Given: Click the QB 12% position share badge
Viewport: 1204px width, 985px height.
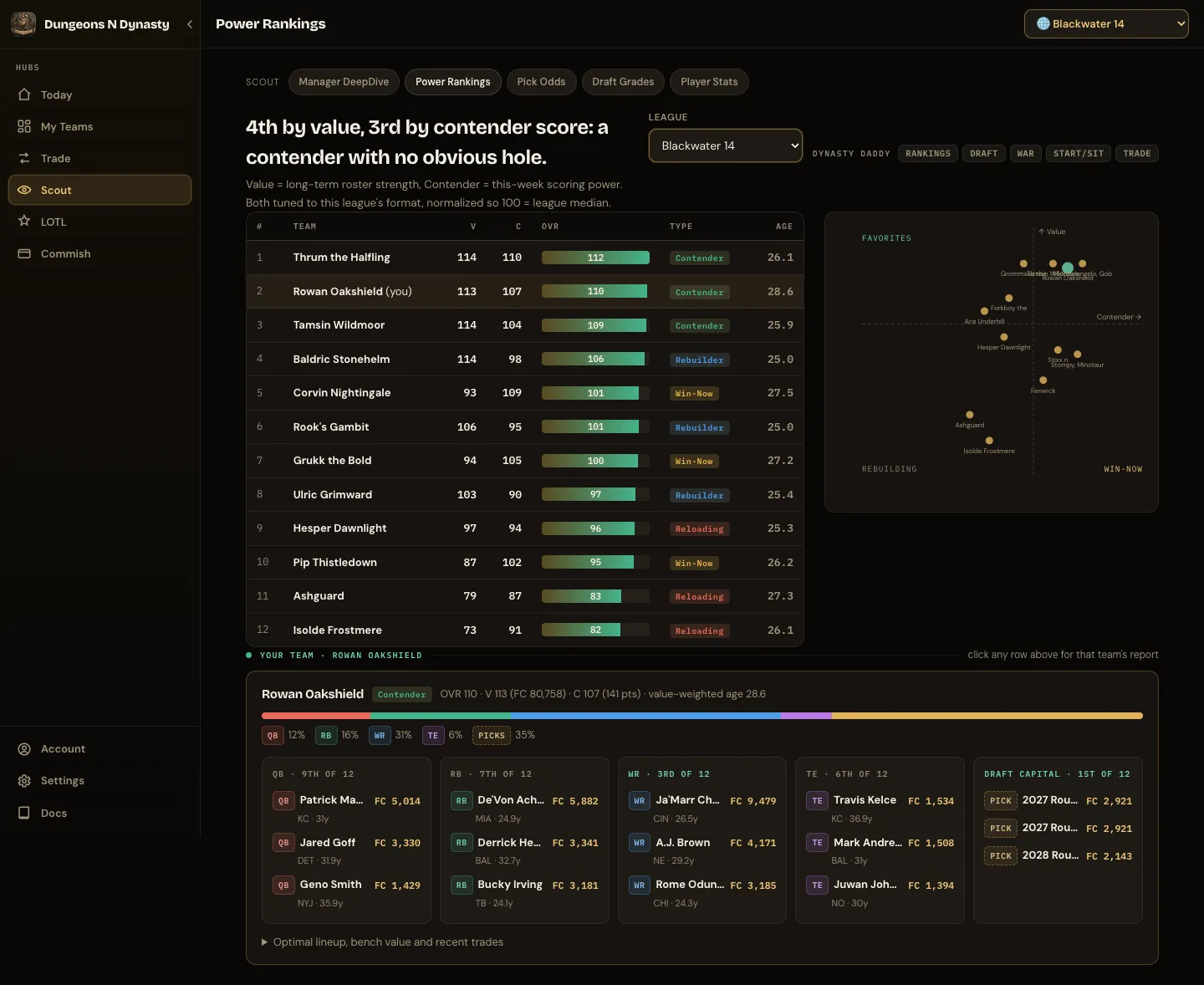Looking at the screenshot, I should click(273, 736).
